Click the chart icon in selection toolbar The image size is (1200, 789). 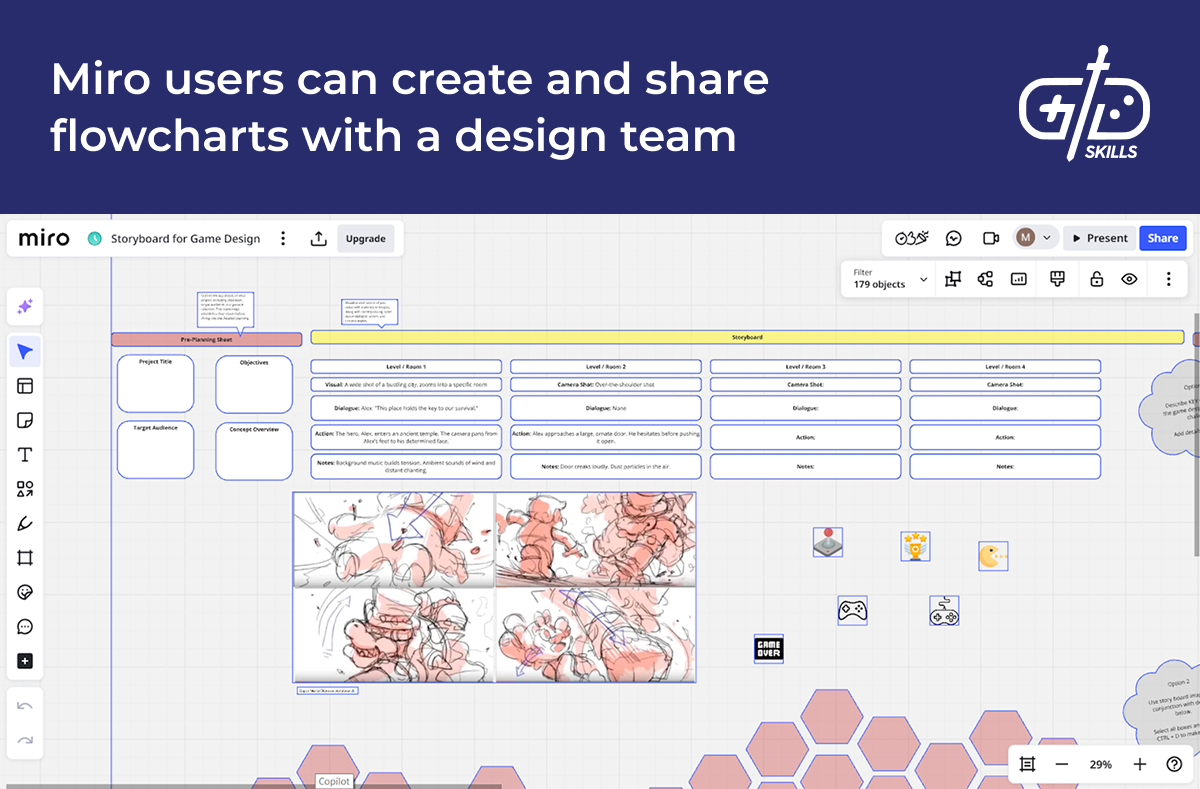(x=1019, y=279)
